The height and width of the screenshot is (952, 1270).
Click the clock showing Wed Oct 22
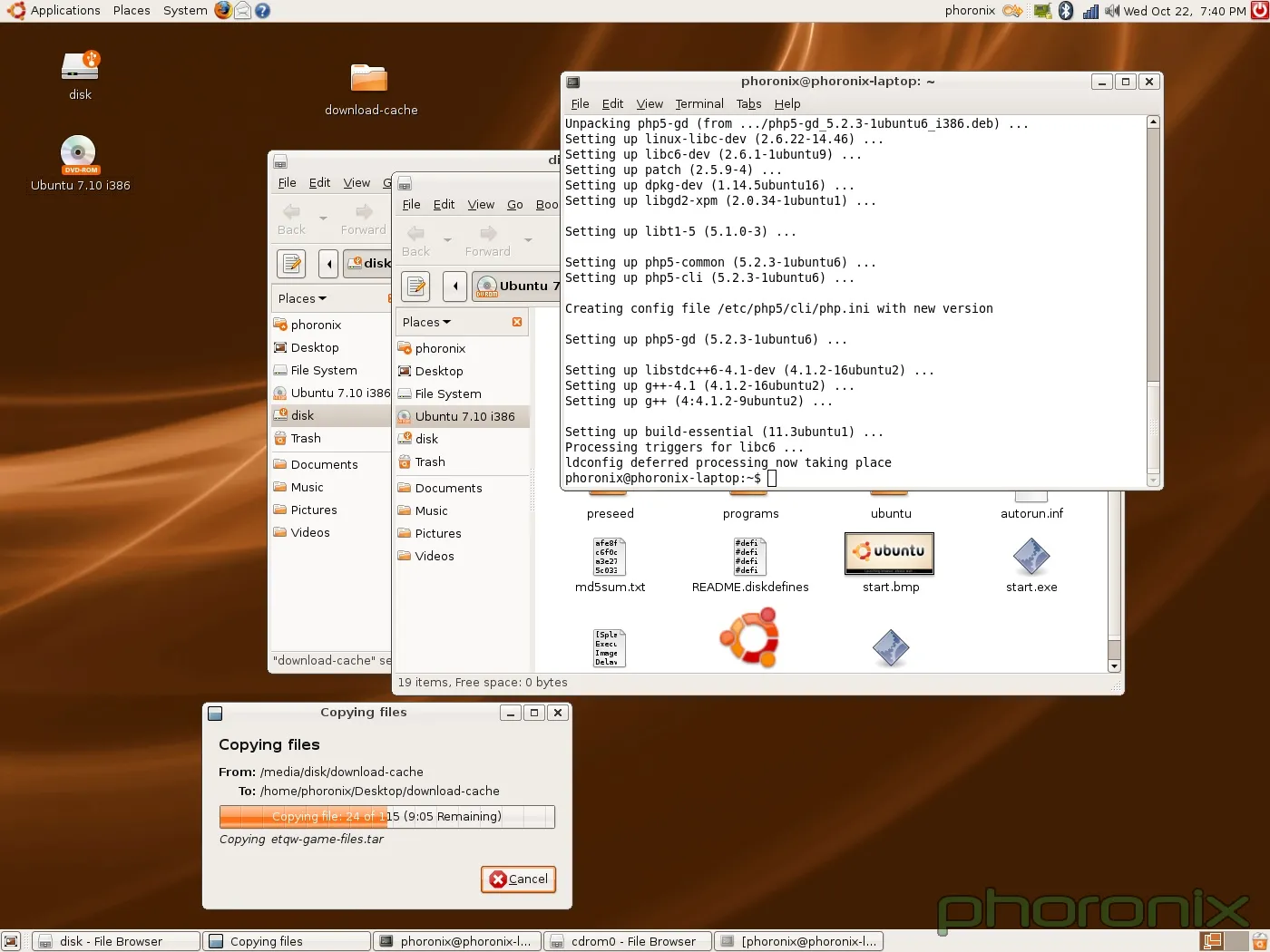click(x=1185, y=11)
